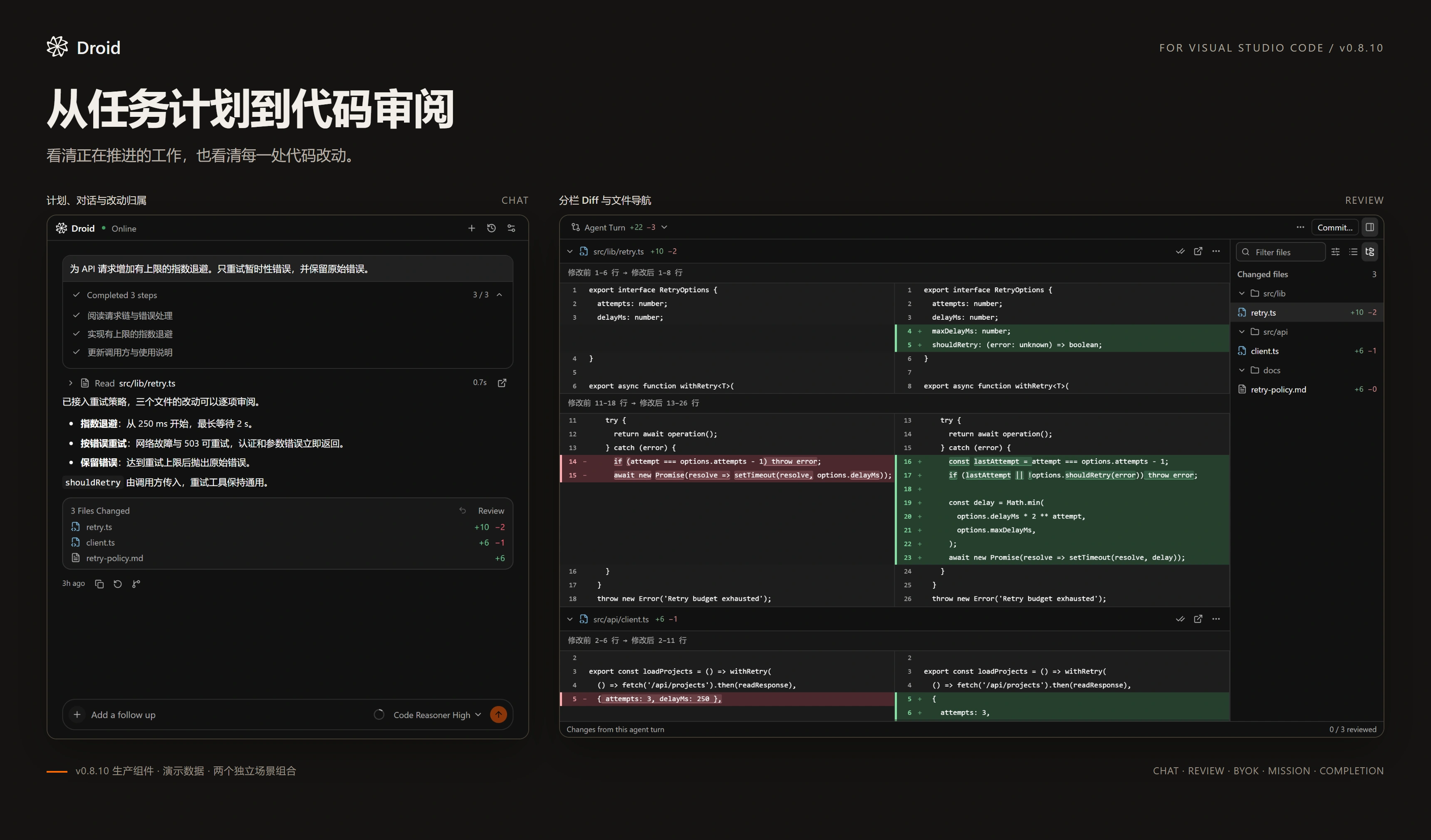
Task: Mark src/api/client.ts as reviewed
Action: [x=1180, y=619]
